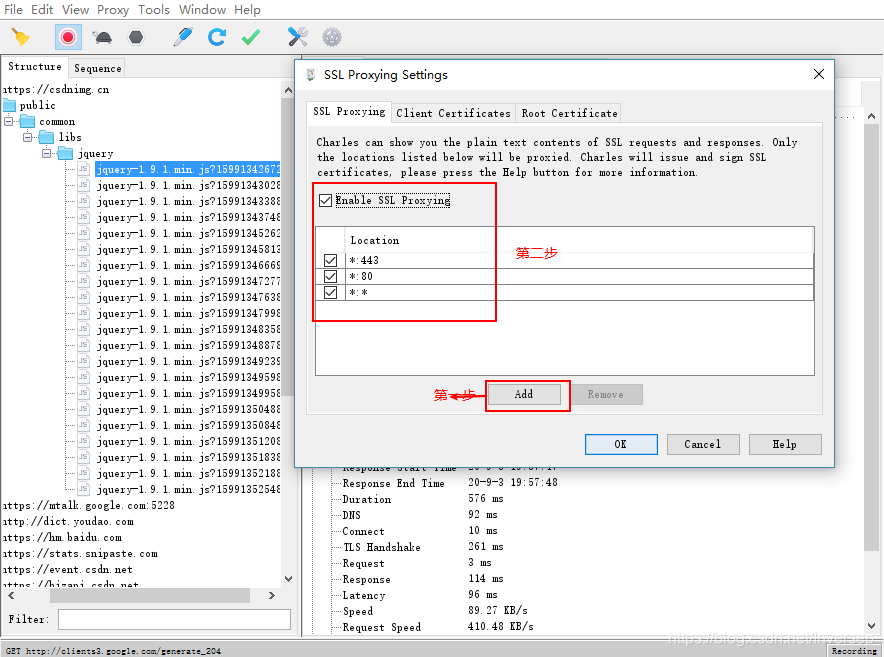Select http://dict.youdao.com host

[68, 522]
